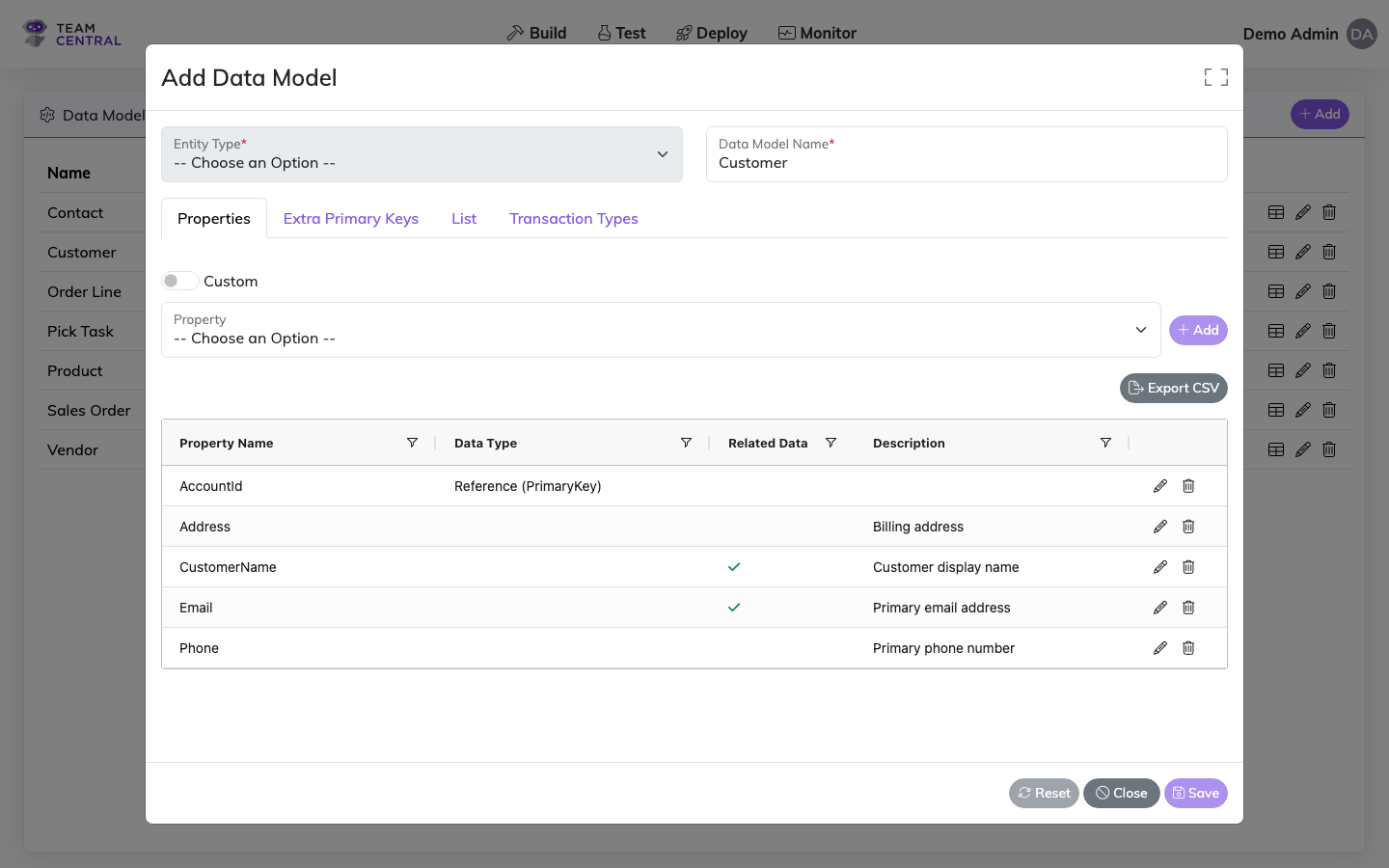This screenshot has width=1389, height=868.
Task: Edit the AccountId property row
Action: pos(1160,486)
